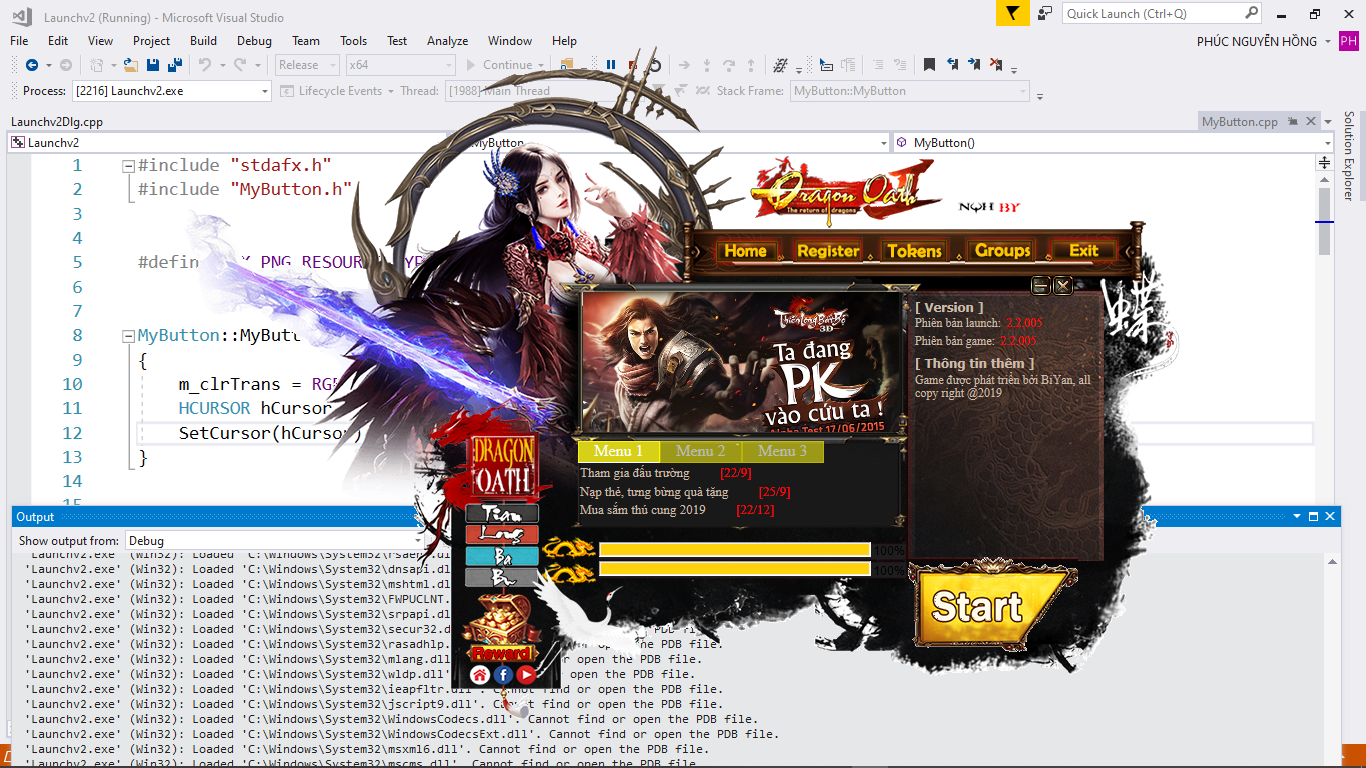
Task: Go to the previous bookmark icon
Action: pos(952,65)
